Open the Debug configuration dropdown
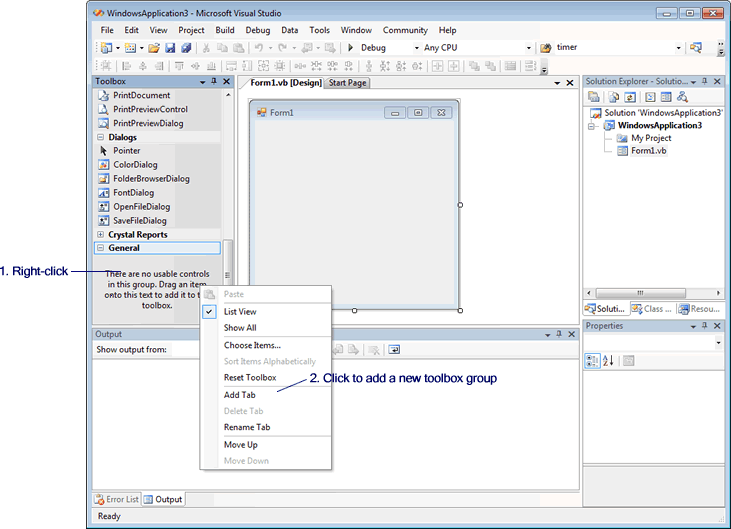This screenshot has height=529, width=731. click(x=417, y=48)
